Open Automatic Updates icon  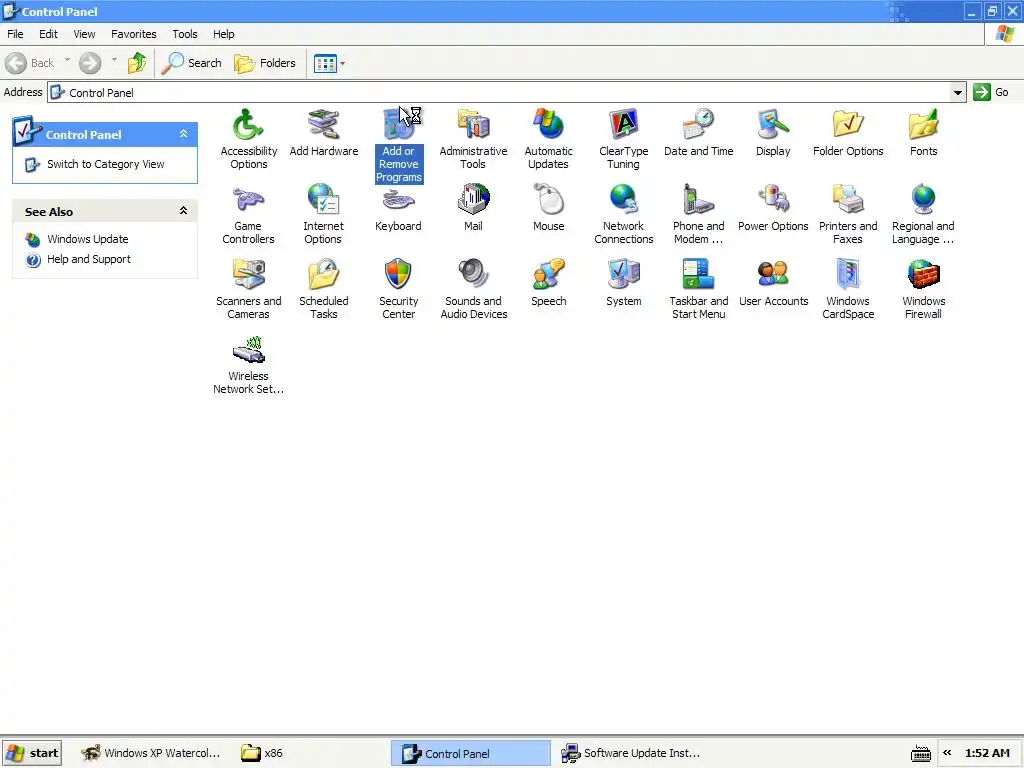[x=549, y=124]
